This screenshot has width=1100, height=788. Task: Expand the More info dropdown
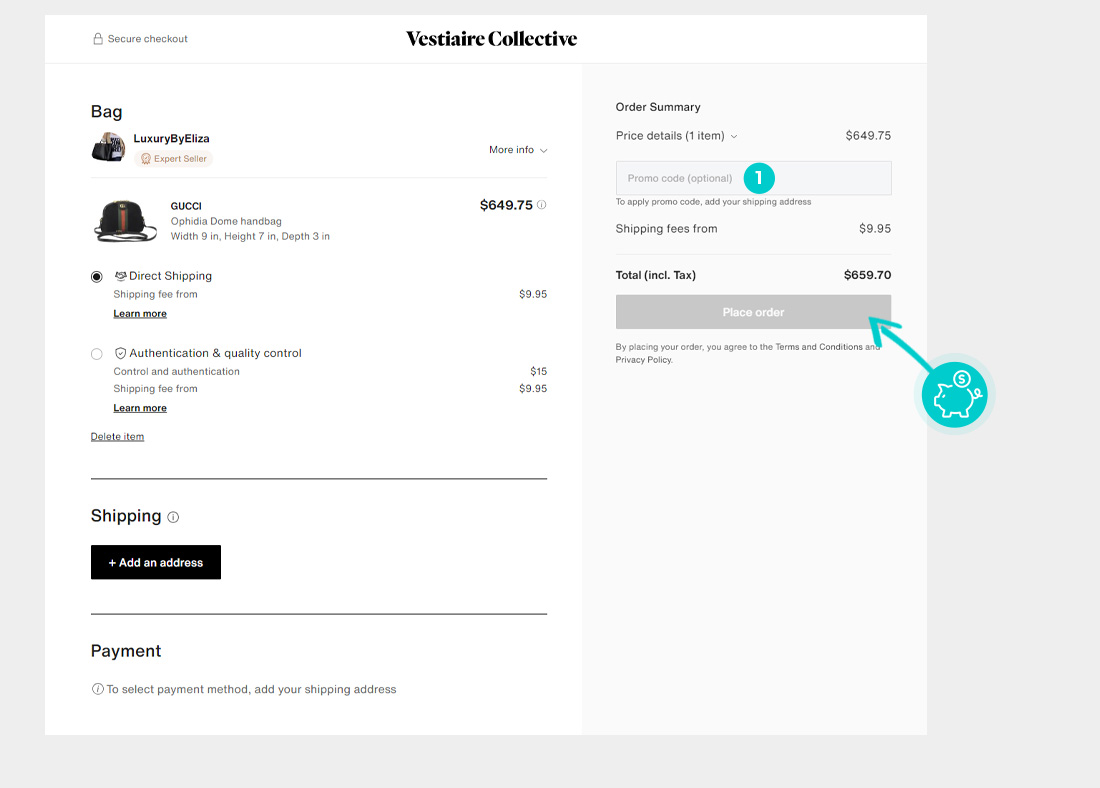click(x=518, y=149)
